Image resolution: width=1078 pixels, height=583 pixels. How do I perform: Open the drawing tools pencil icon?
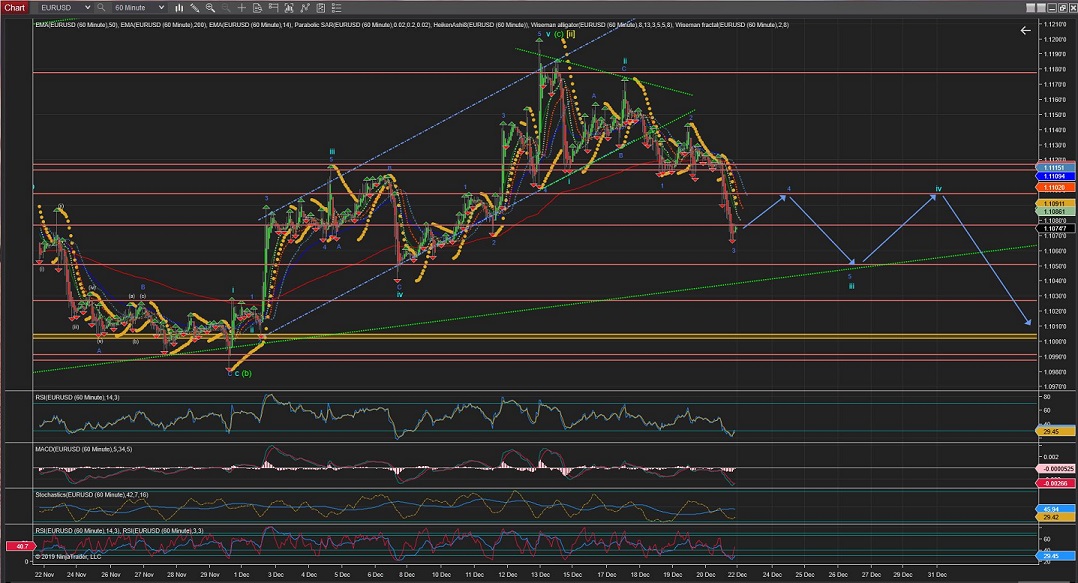click(195, 8)
